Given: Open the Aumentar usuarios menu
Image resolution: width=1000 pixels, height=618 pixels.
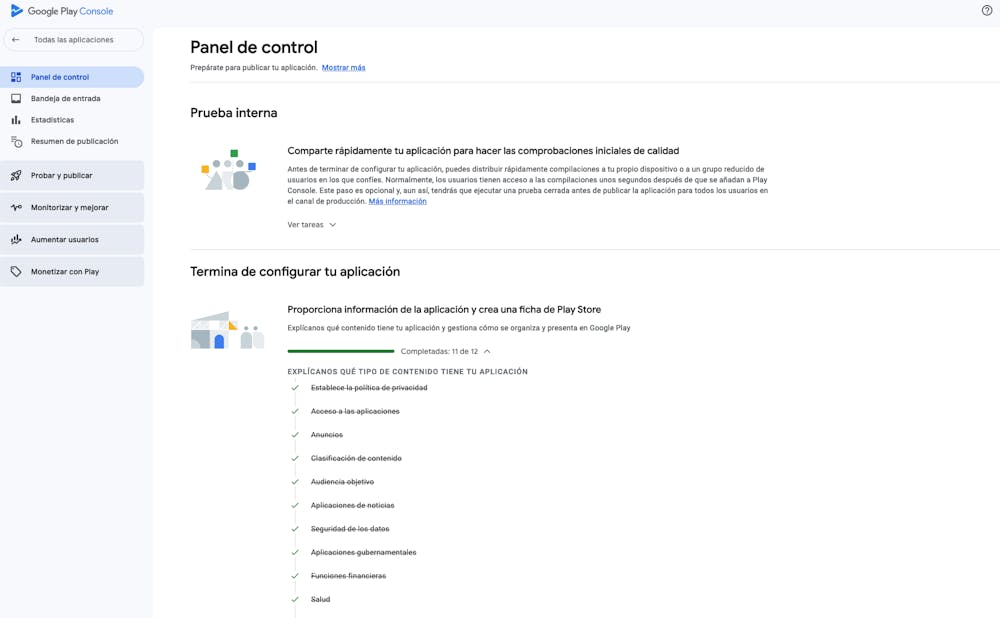Looking at the screenshot, I should 64,240.
